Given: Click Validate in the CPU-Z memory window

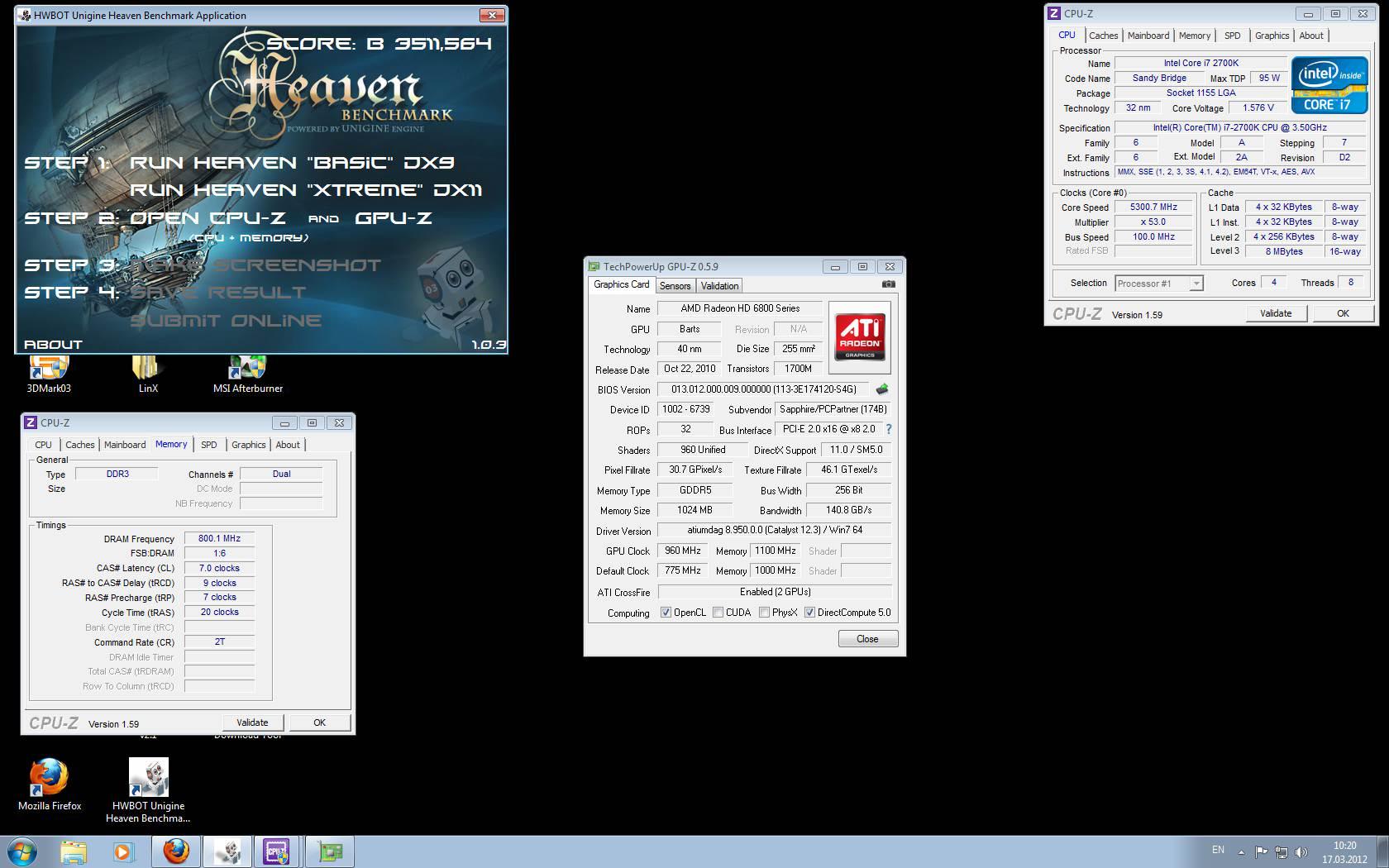Looking at the screenshot, I should pos(252,723).
